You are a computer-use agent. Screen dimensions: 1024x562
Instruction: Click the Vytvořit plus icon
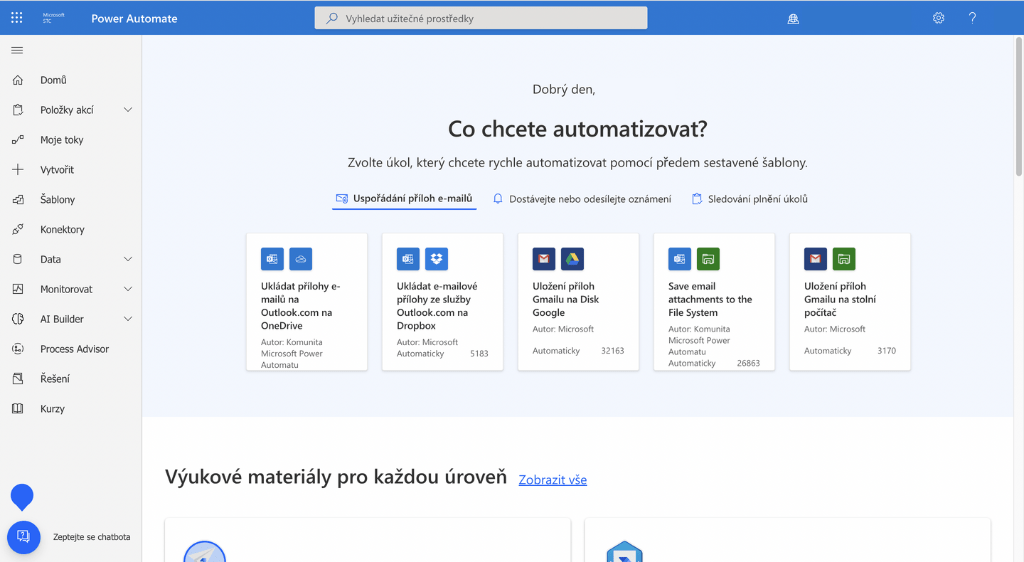17,170
